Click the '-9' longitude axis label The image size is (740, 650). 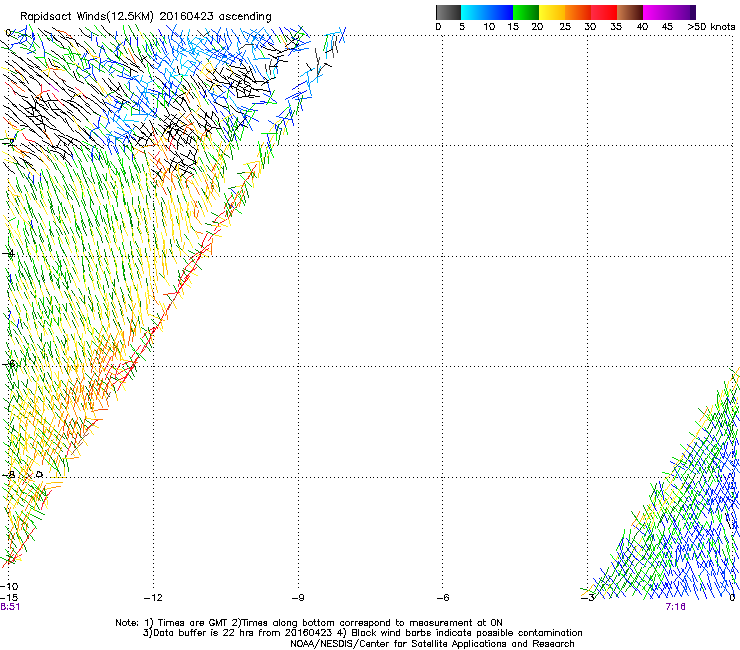[298, 598]
